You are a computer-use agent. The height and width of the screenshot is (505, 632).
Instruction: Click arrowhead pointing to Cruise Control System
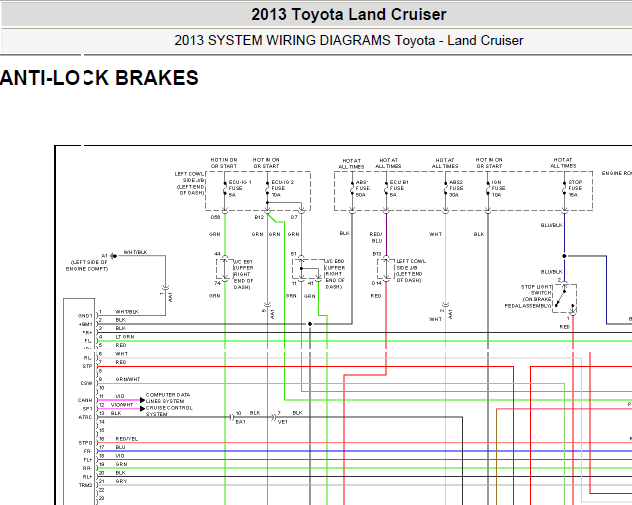point(142,409)
